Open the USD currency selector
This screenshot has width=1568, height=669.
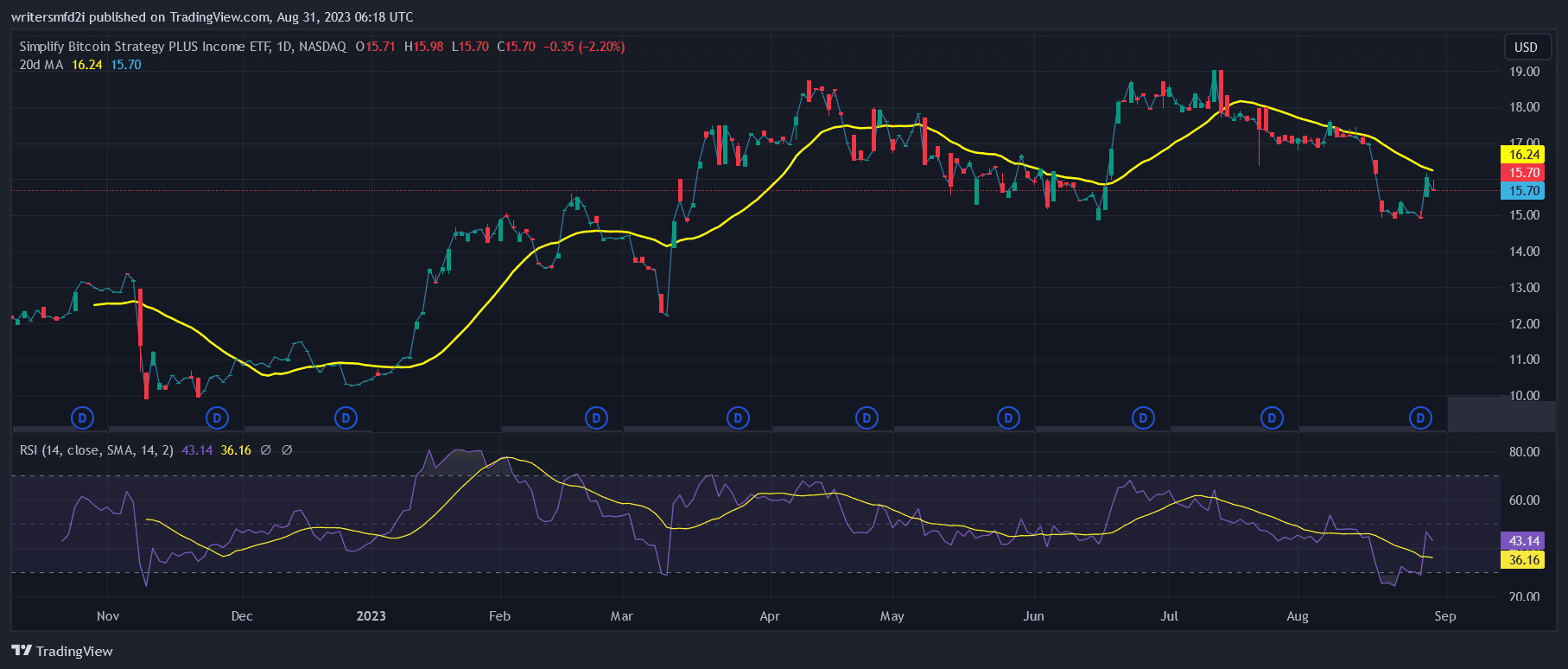coord(1526,47)
